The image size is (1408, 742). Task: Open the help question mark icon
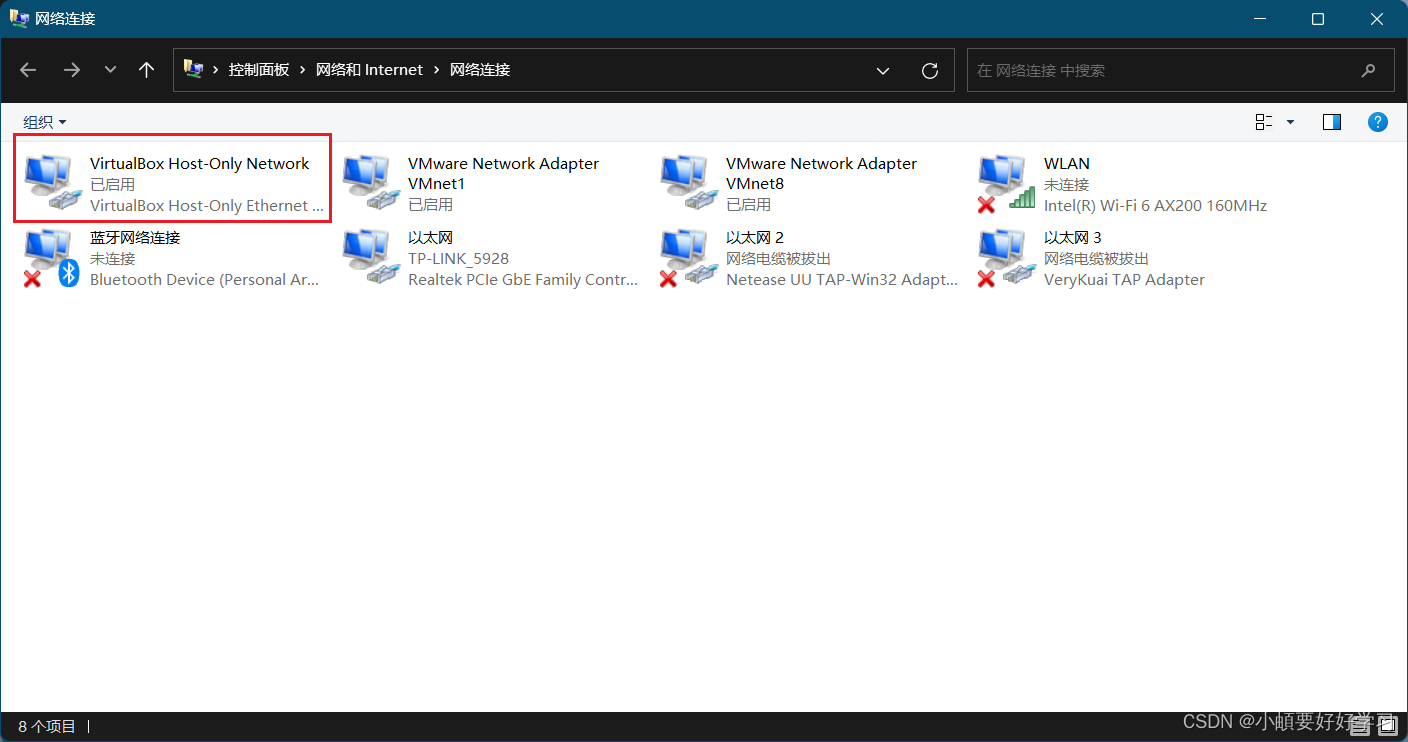[1378, 122]
